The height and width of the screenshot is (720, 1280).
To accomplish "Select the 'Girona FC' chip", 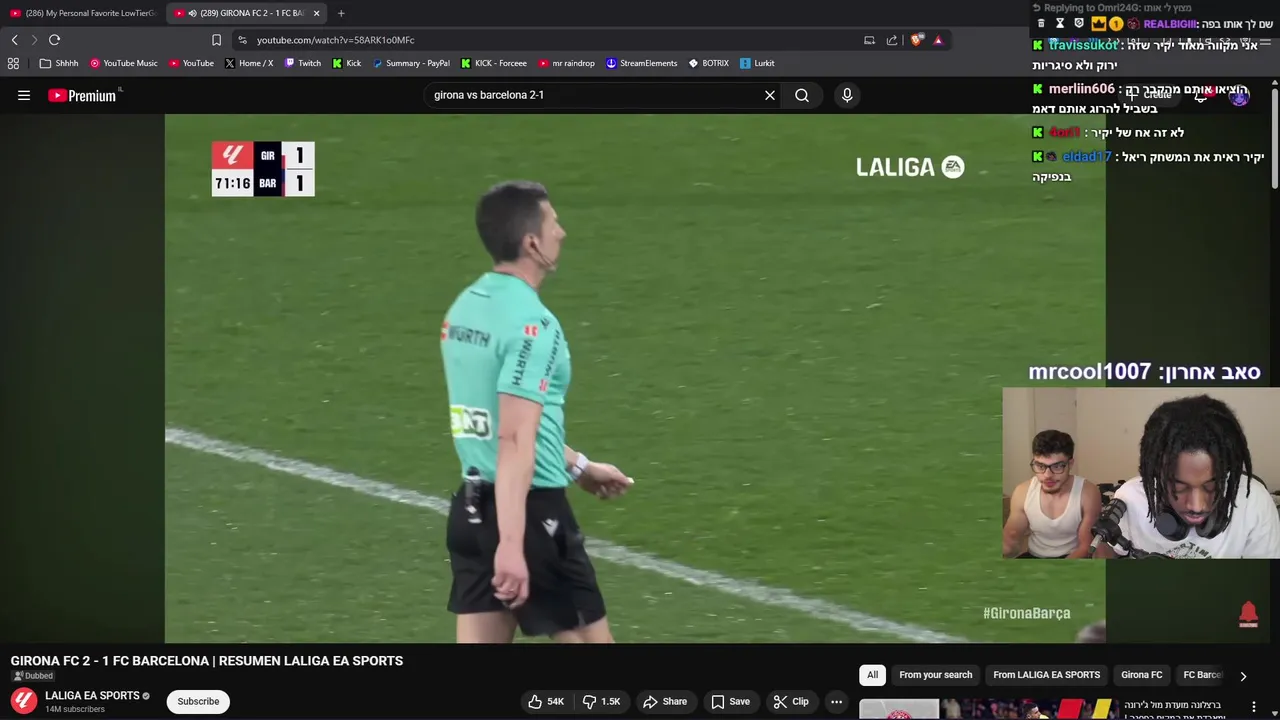I will pos(1141,675).
